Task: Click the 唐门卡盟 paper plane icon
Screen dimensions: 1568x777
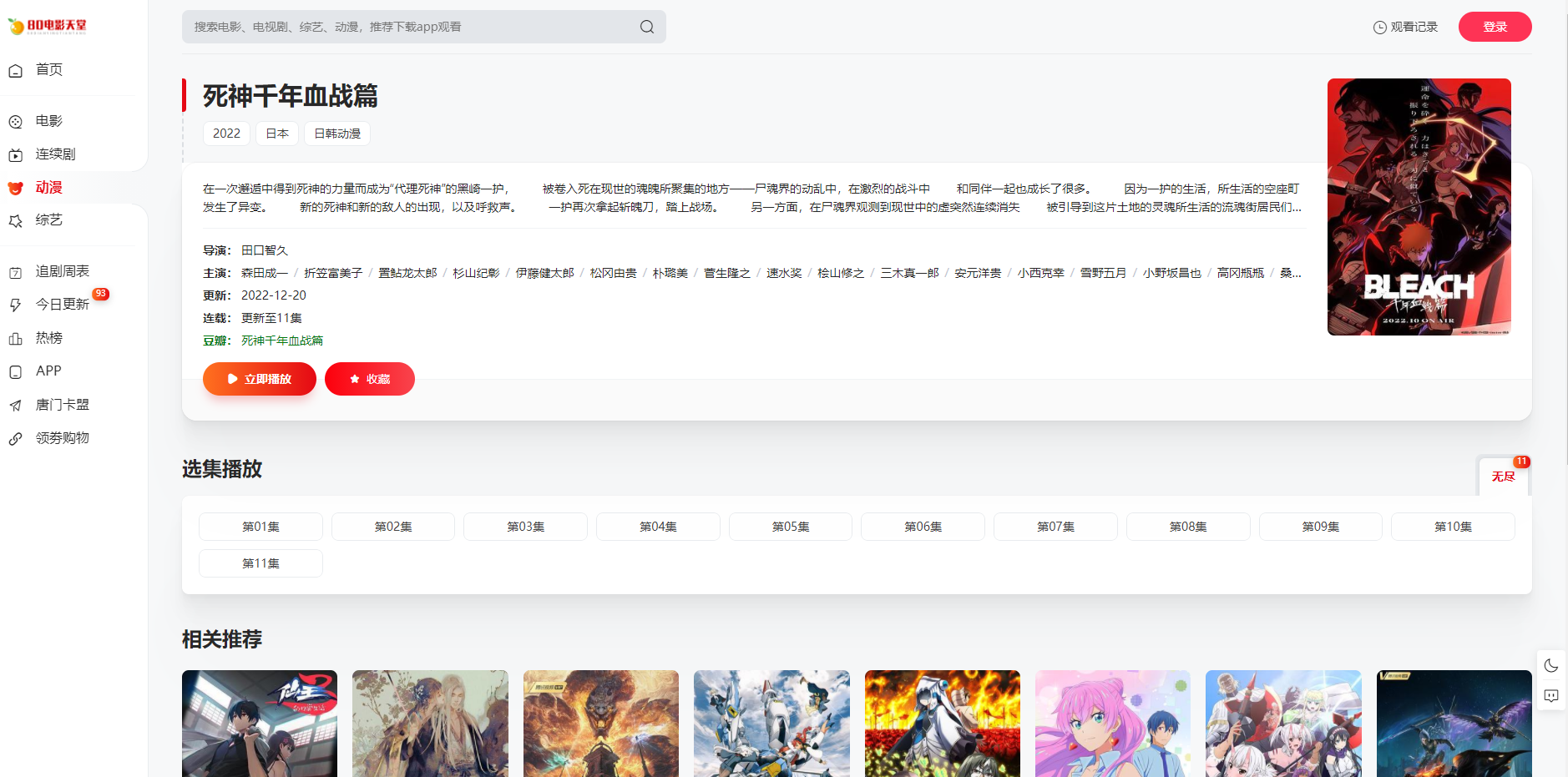Action: point(15,406)
